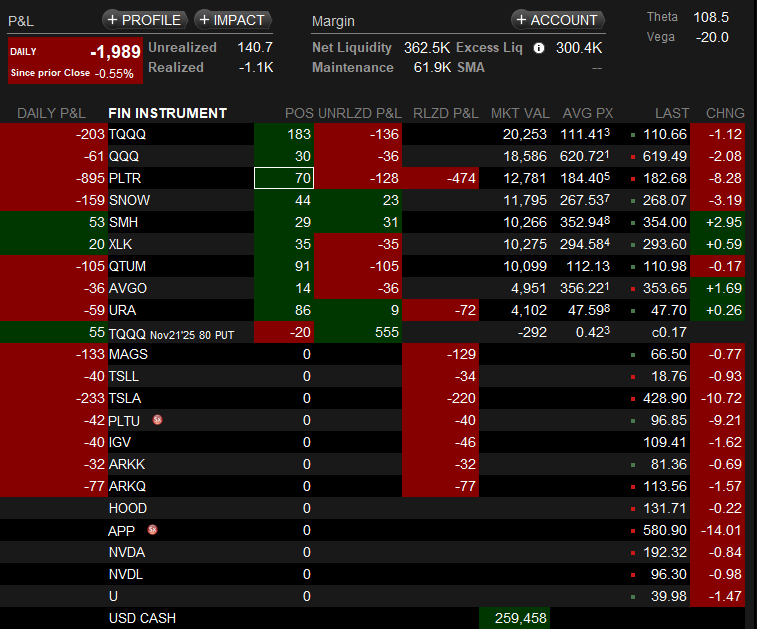Click the 5x leverage badge next to APP
The image size is (757, 629).
click(153, 530)
